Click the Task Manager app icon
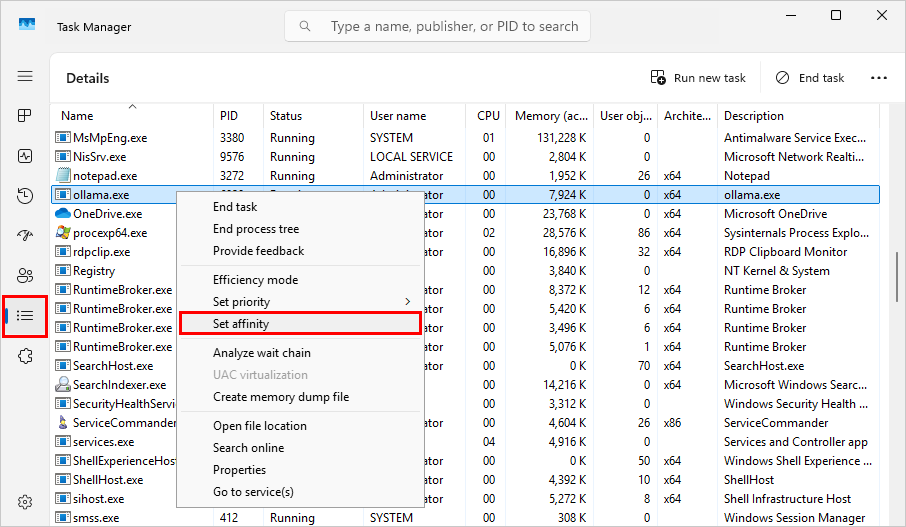Viewport: 906px width, 527px height. coord(27,24)
